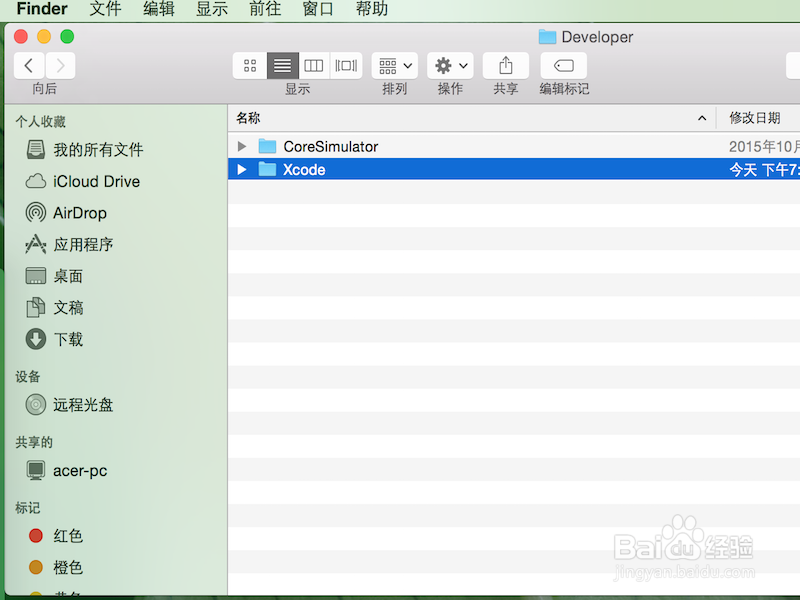Click the Xcode file name text
The width and height of the screenshot is (800, 600).
304,169
